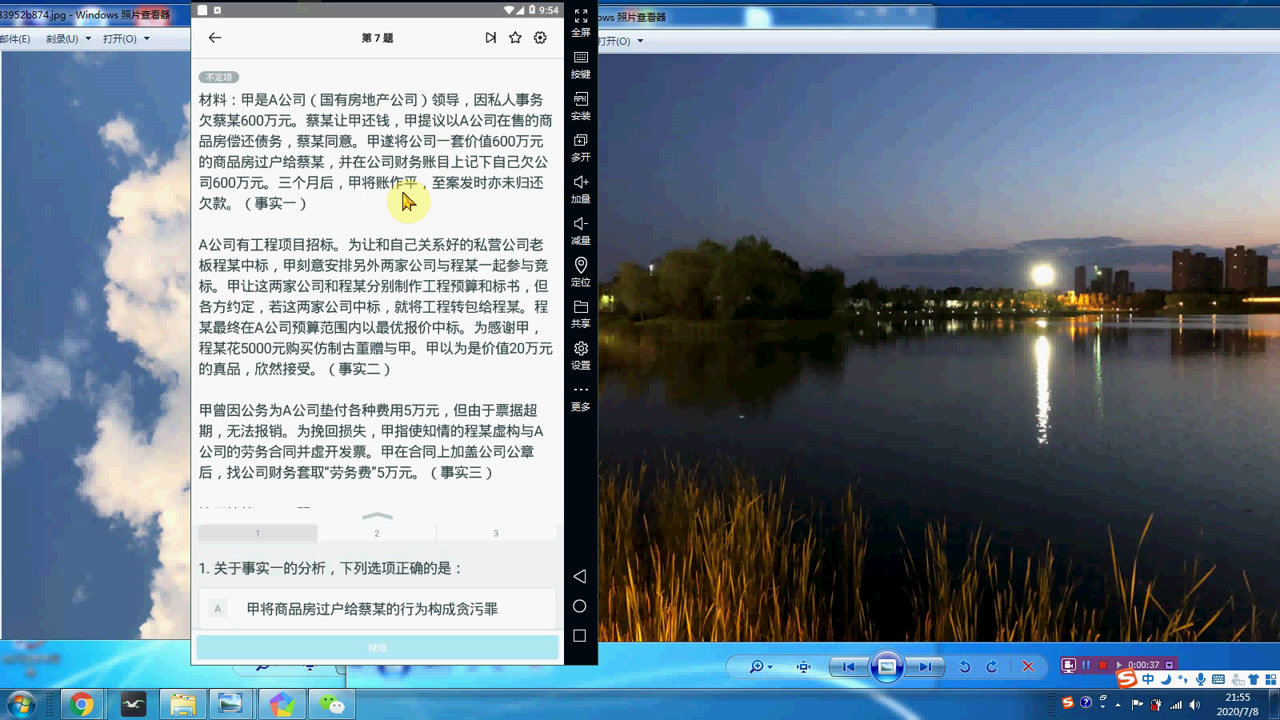Open Photo Viewer zoom dropdown
The height and width of the screenshot is (720, 1280).
pos(761,667)
